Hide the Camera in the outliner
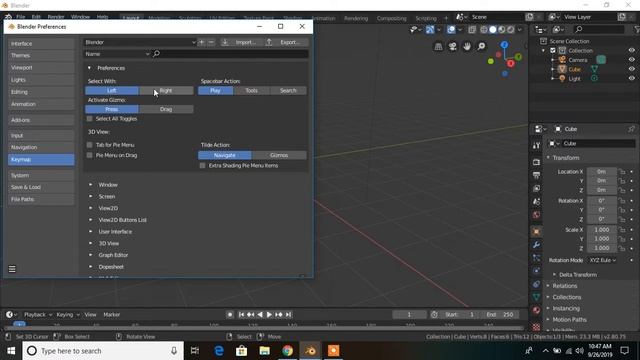The width and height of the screenshot is (640, 360). click(x=631, y=60)
